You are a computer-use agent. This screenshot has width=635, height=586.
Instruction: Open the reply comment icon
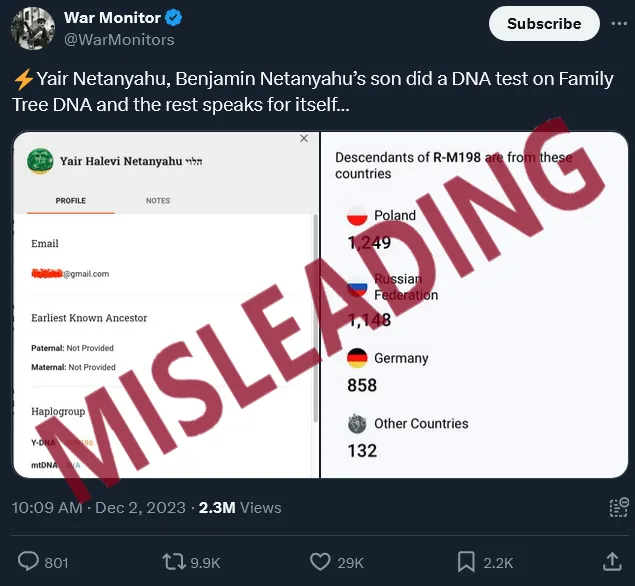(28, 562)
